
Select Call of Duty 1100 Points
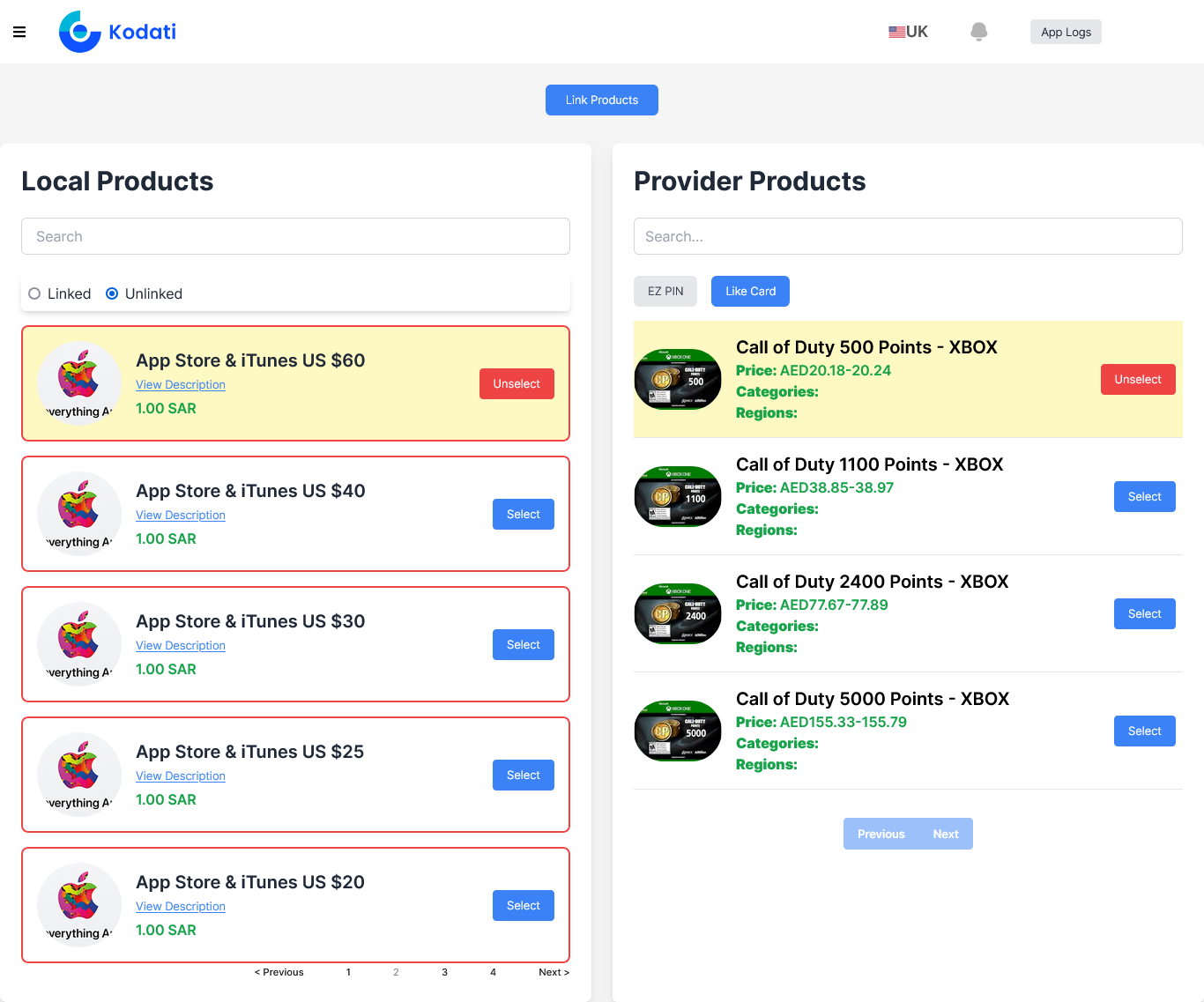click(1145, 496)
